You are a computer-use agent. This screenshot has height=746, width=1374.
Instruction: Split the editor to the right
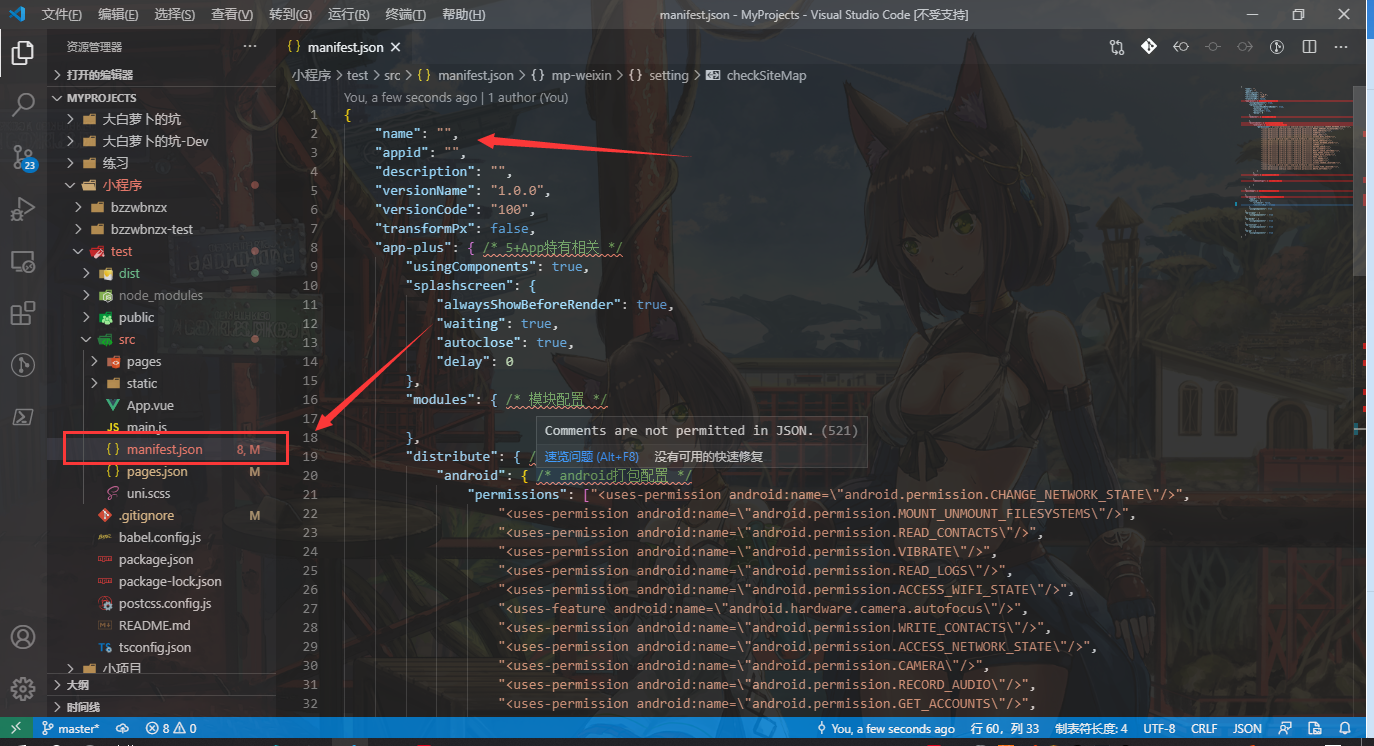pos(1309,47)
